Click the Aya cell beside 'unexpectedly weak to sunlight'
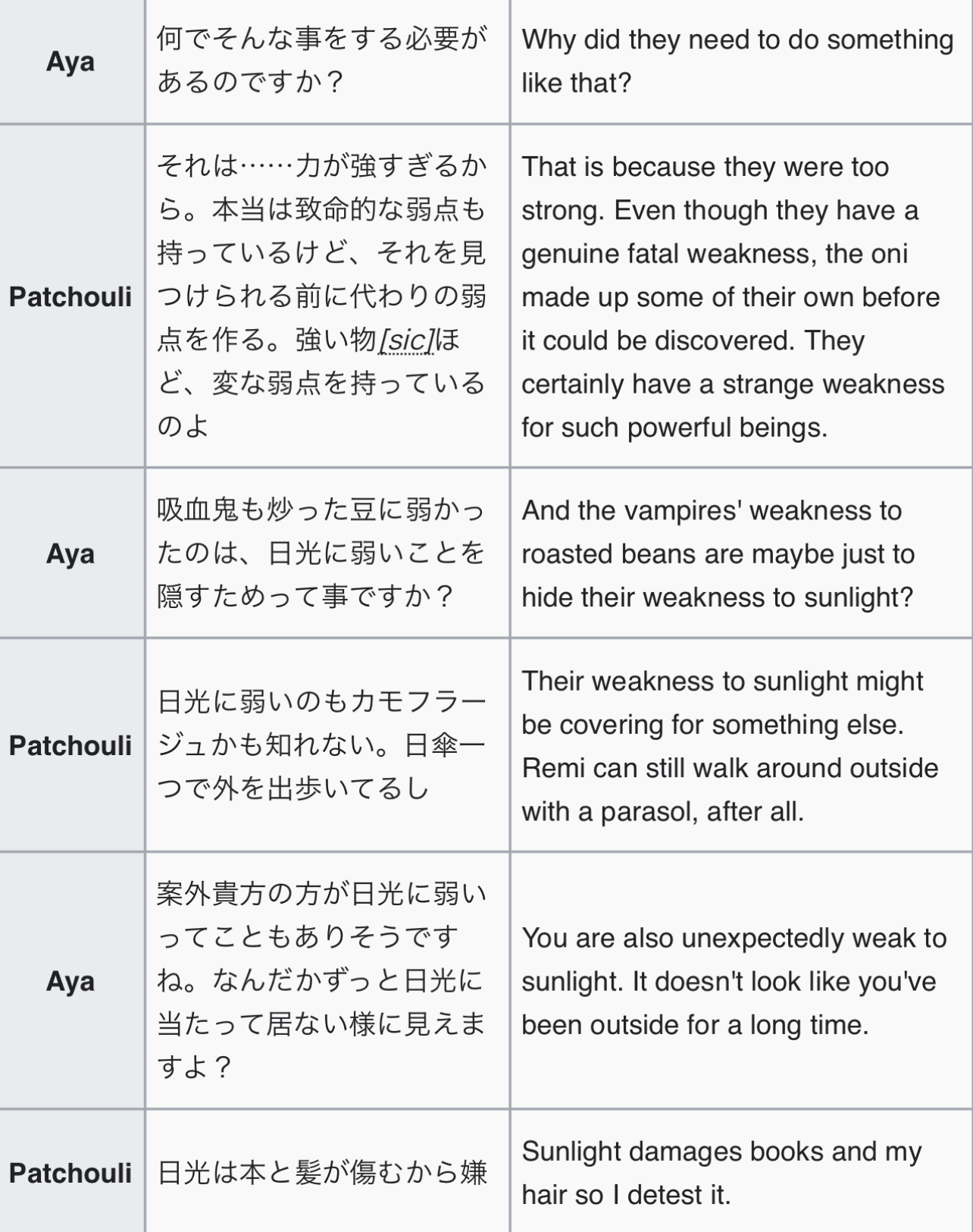Image resolution: width=973 pixels, height=1232 pixels. pos(71,981)
